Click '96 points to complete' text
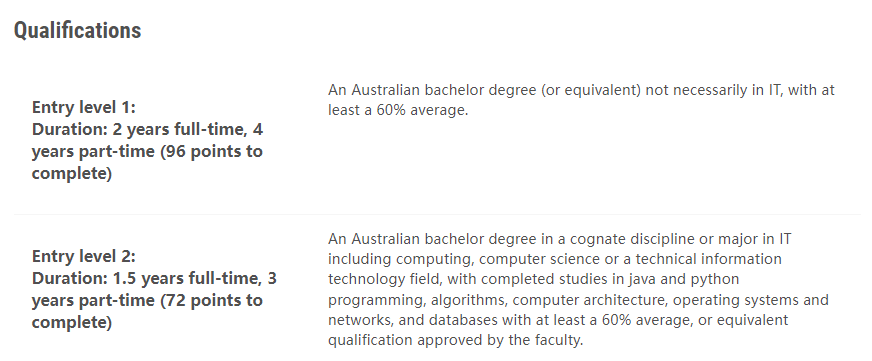This screenshot has height=361, width=872. coord(147,162)
